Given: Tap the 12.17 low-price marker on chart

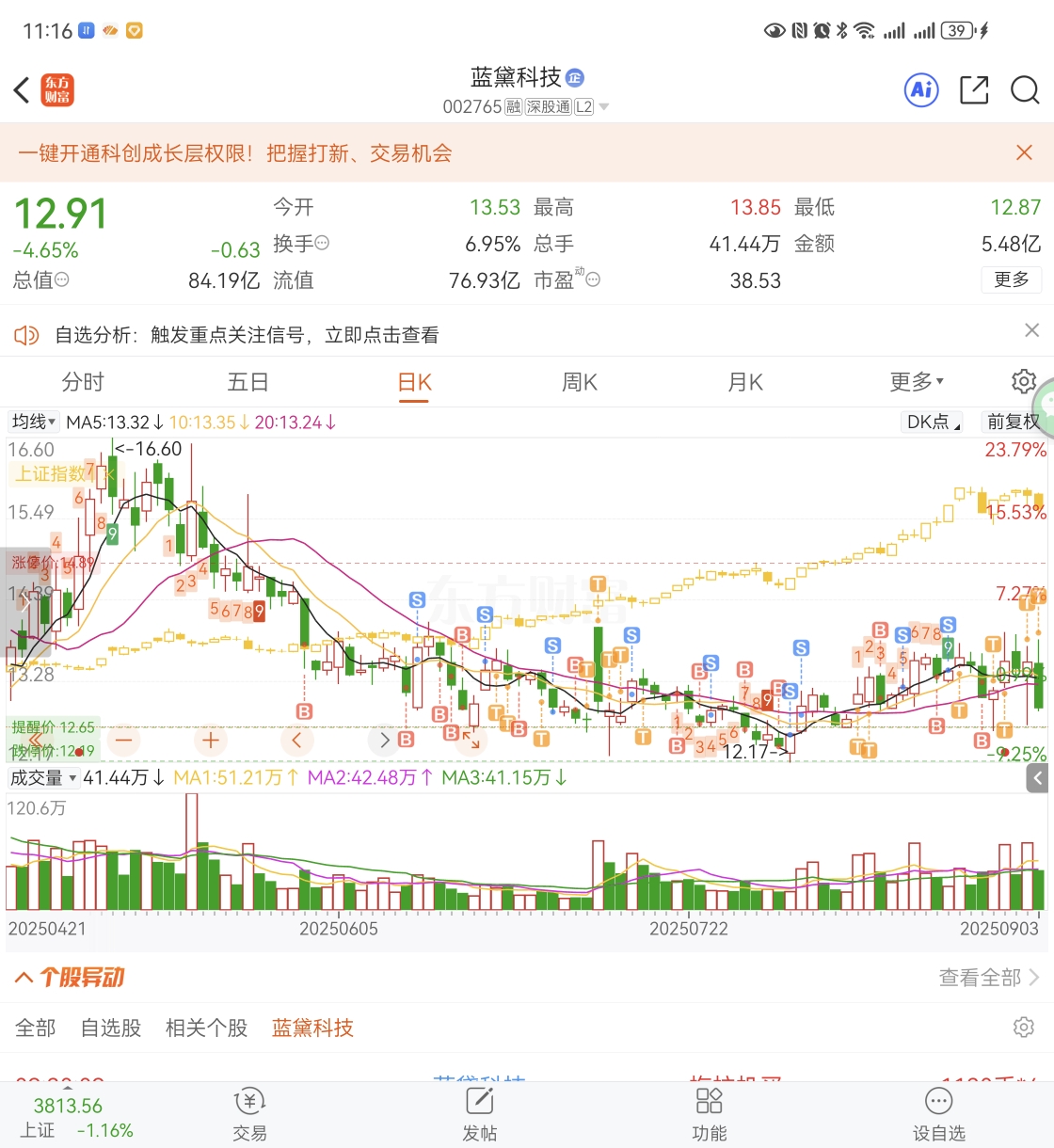Looking at the screenshot, I should coord(756,751).
